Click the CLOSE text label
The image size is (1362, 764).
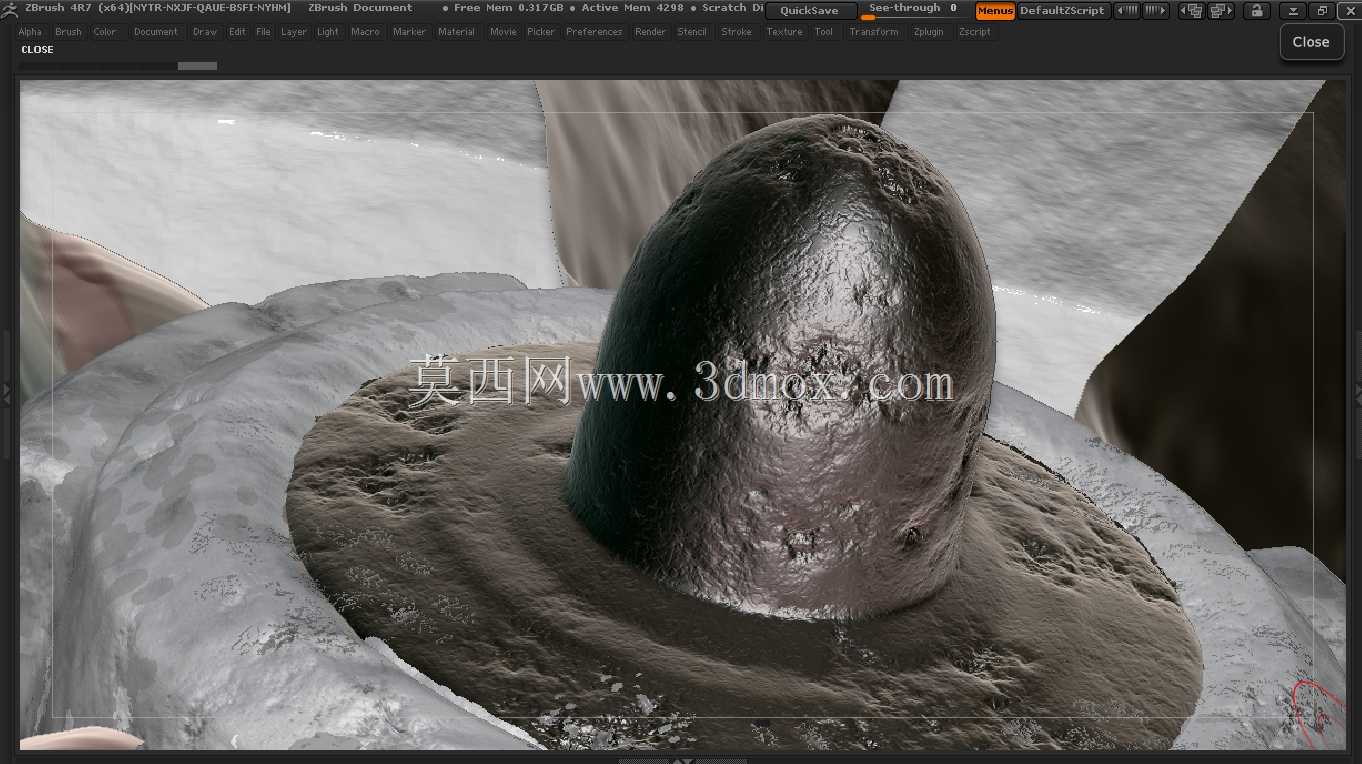click(x=38, y=50)
